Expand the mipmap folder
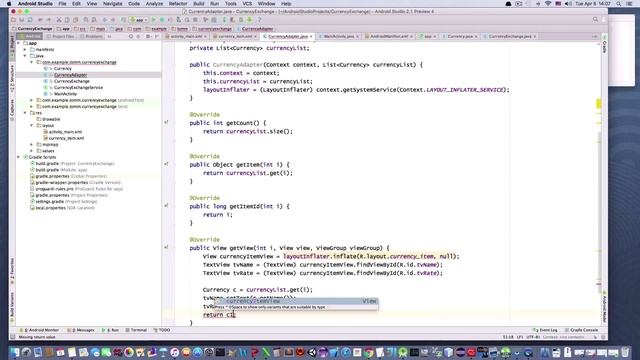 click(x=31, y=144)
